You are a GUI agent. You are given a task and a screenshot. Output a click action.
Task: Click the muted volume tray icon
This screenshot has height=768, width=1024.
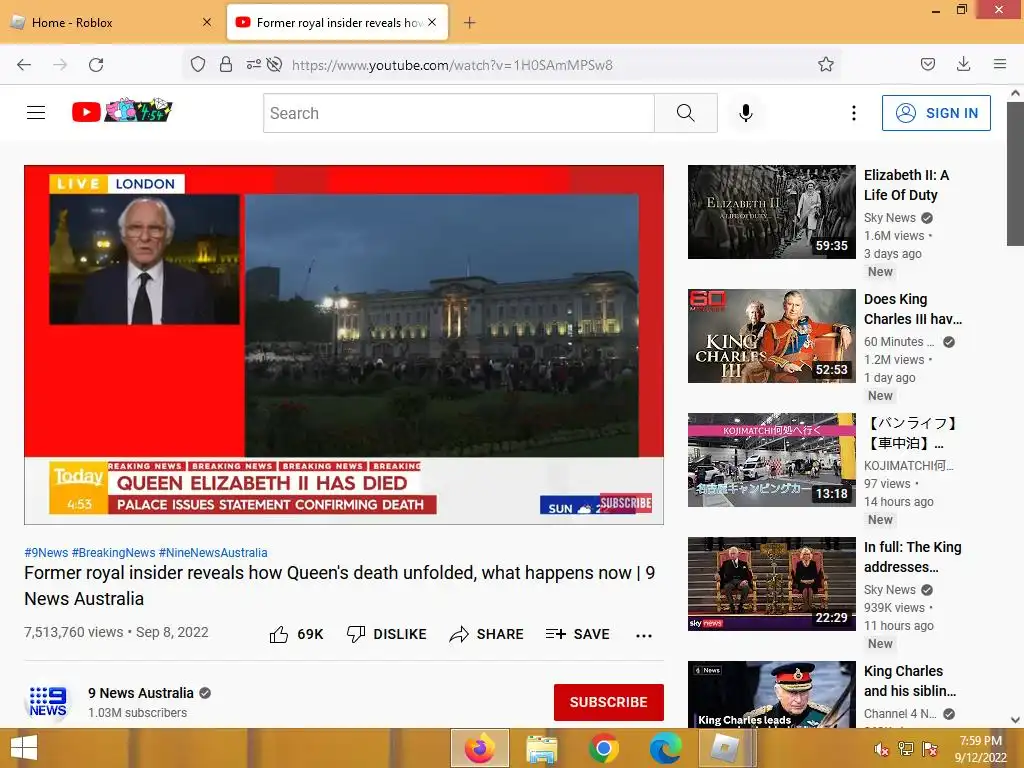881,749
